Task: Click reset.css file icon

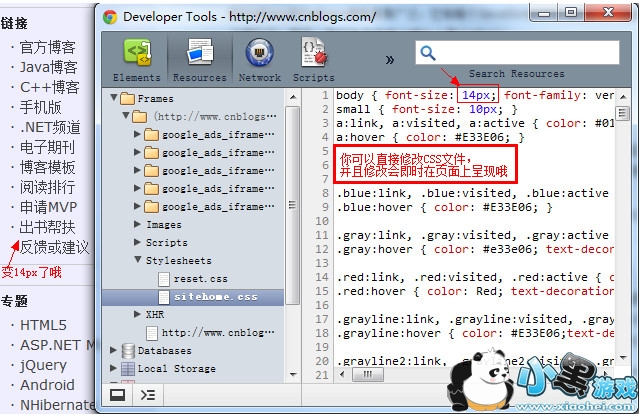Action: point(164,279)
